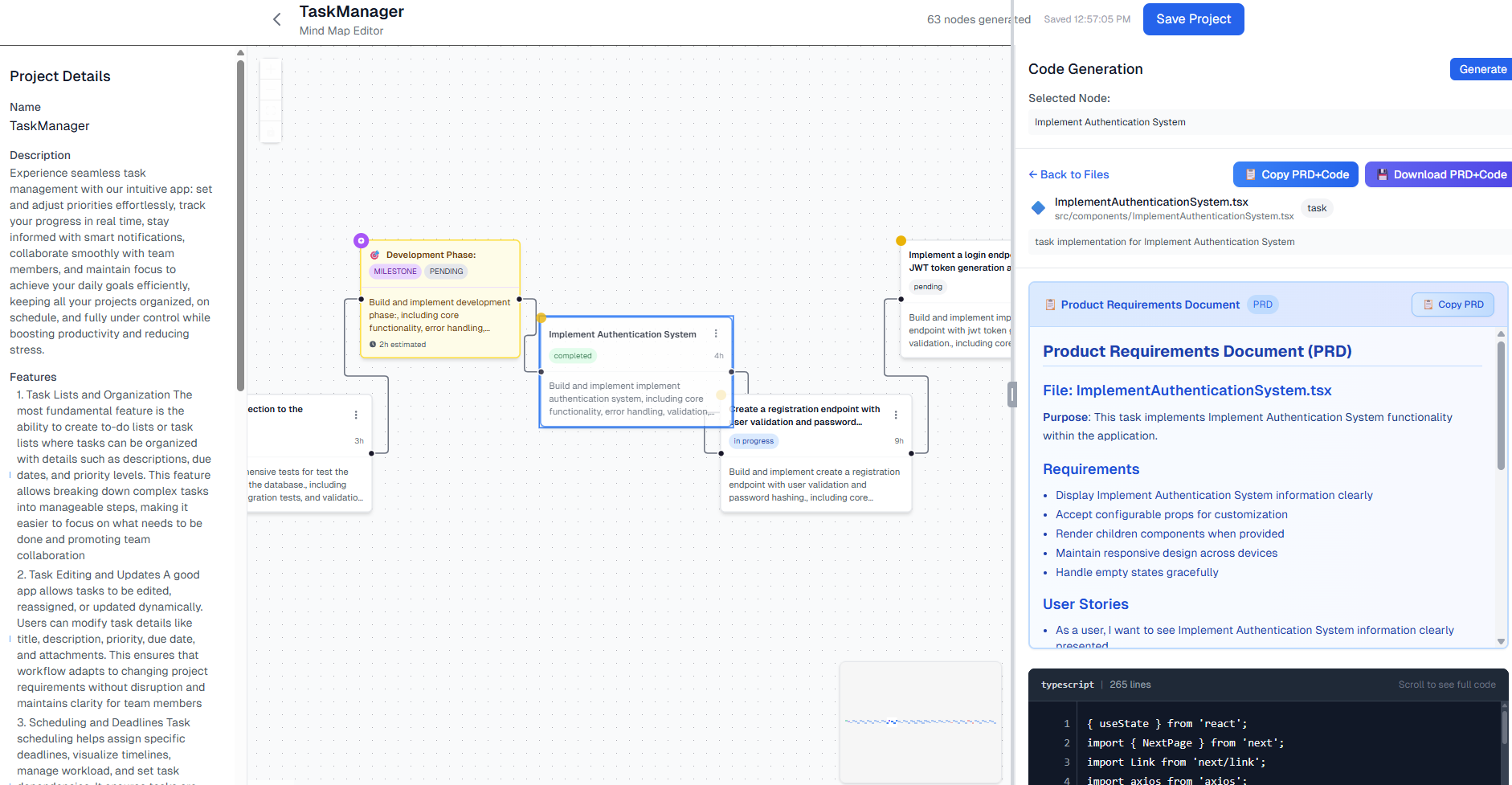Image resolution: width=1512 pixels, height=785 pixels.
Task: Click the target icon in Development Phase header
Action: [x=375, y=255]
